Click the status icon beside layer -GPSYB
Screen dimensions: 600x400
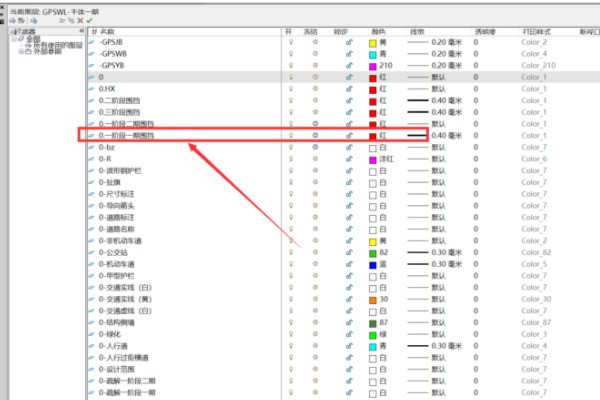(x=93, y=65)
